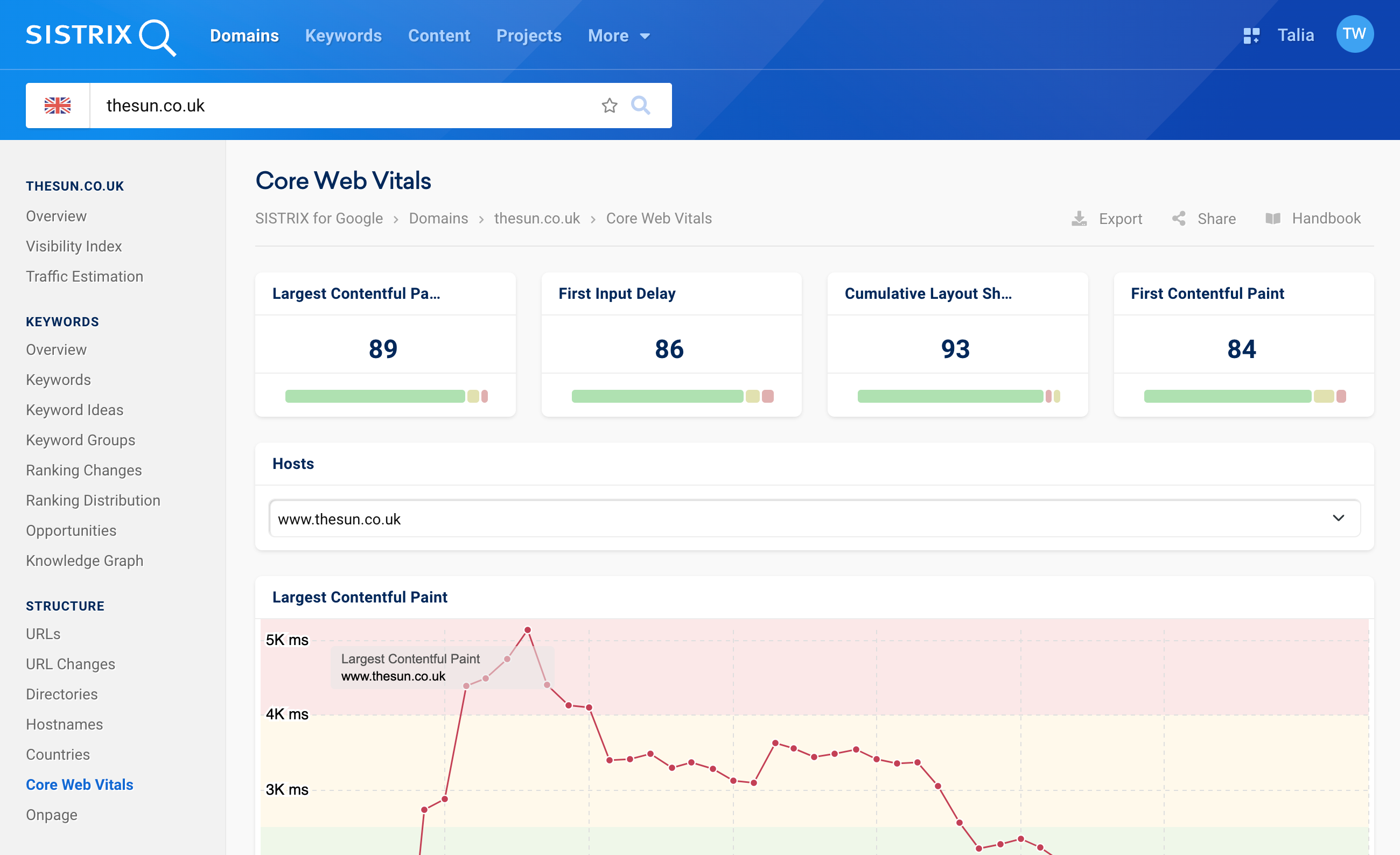The height and width of the screenshot is (855, 1400).
Task: Click the grid/dashboard icon top right
Action: coord(1248,36)
